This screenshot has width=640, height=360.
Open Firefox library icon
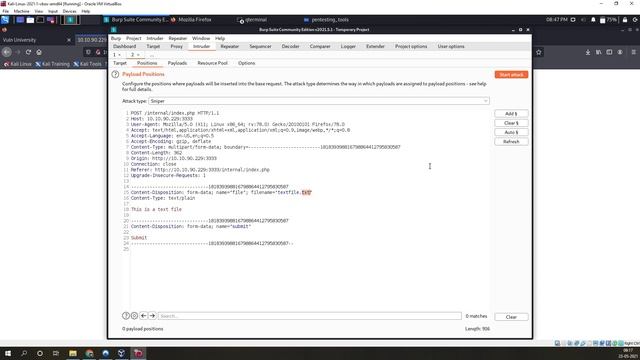click(598, 52)
